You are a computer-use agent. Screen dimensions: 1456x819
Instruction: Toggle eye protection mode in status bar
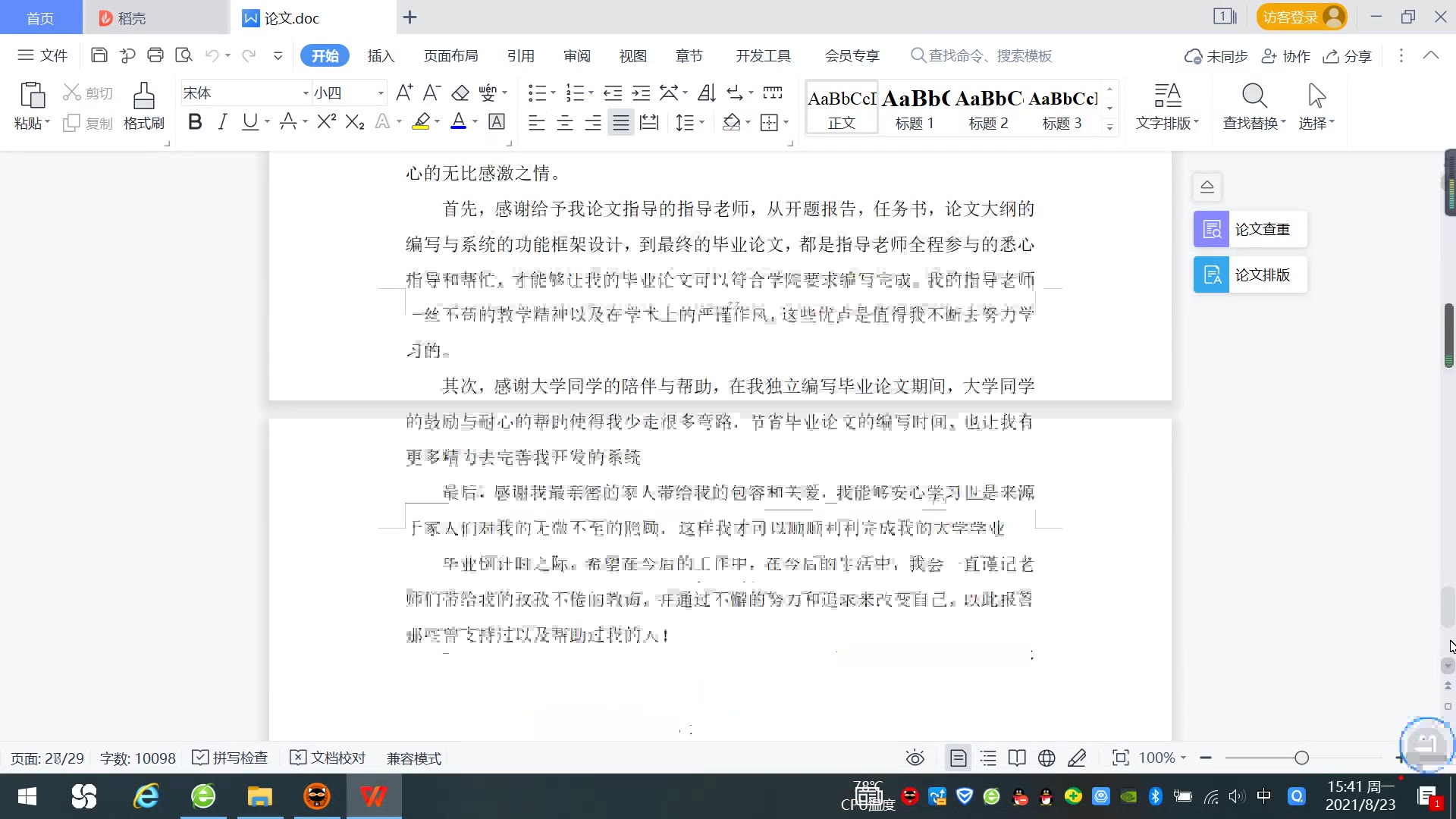click(915, 758)
